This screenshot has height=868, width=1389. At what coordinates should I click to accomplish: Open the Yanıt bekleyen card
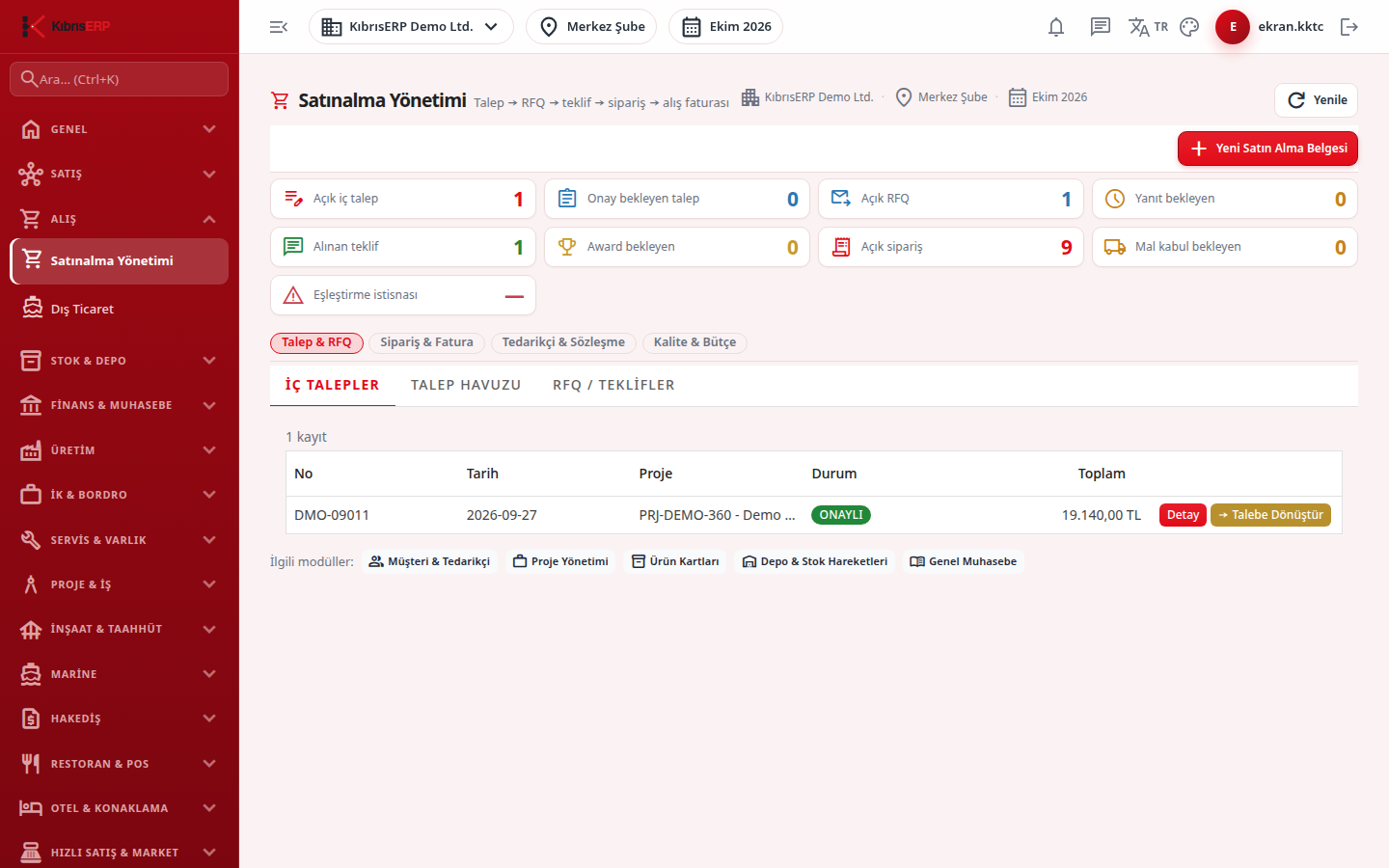coord(1225,199)
